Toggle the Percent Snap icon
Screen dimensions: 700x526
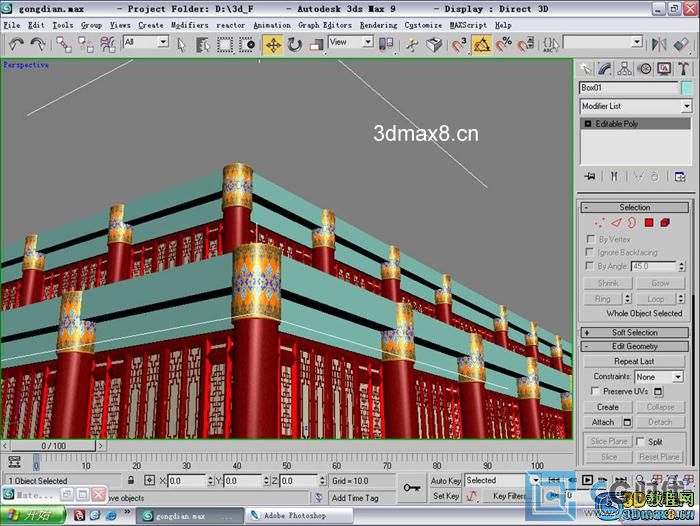(x=504, y=45)
